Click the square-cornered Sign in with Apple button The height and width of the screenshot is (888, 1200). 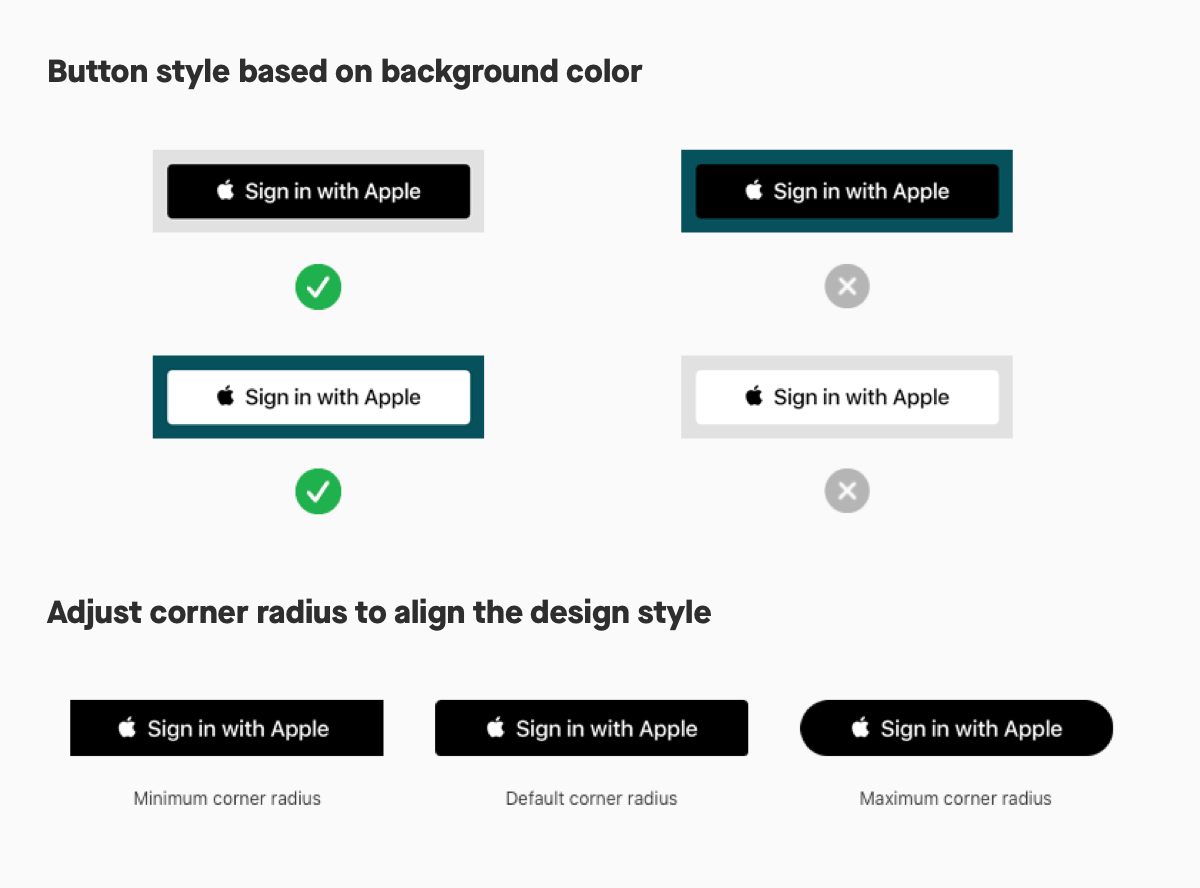(227, 728)
